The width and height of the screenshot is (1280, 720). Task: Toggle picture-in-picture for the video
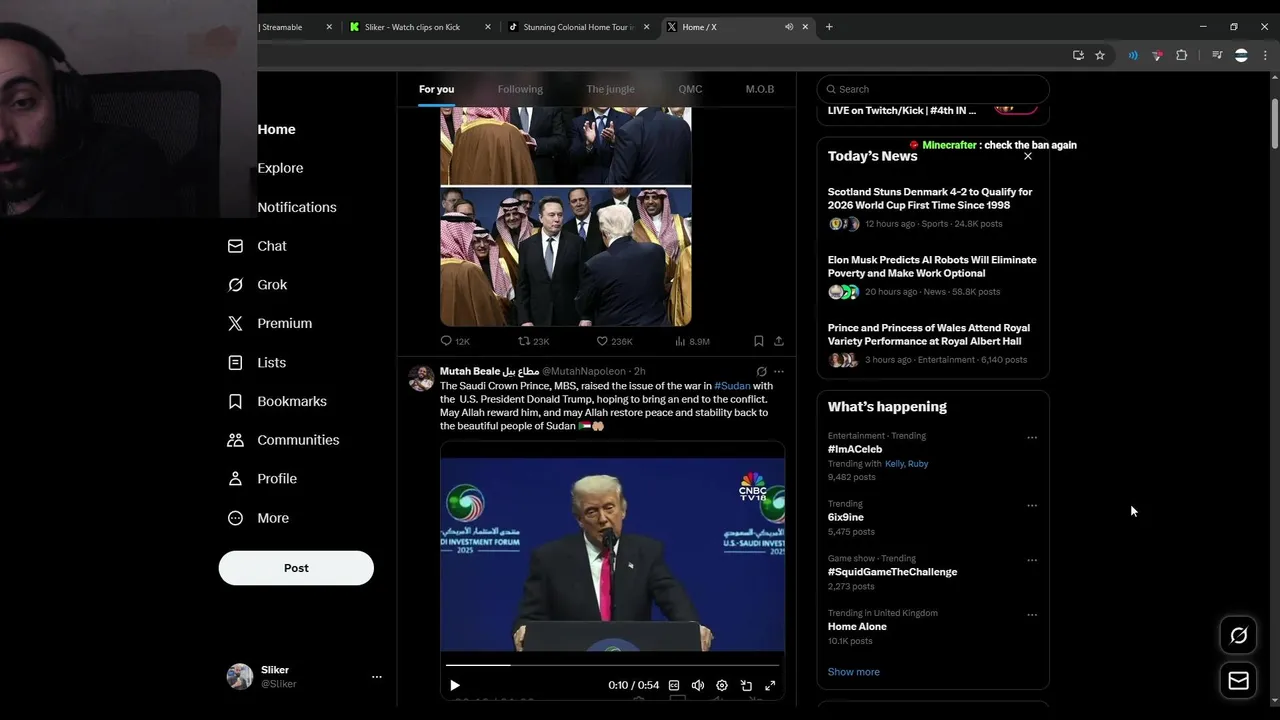746,685
